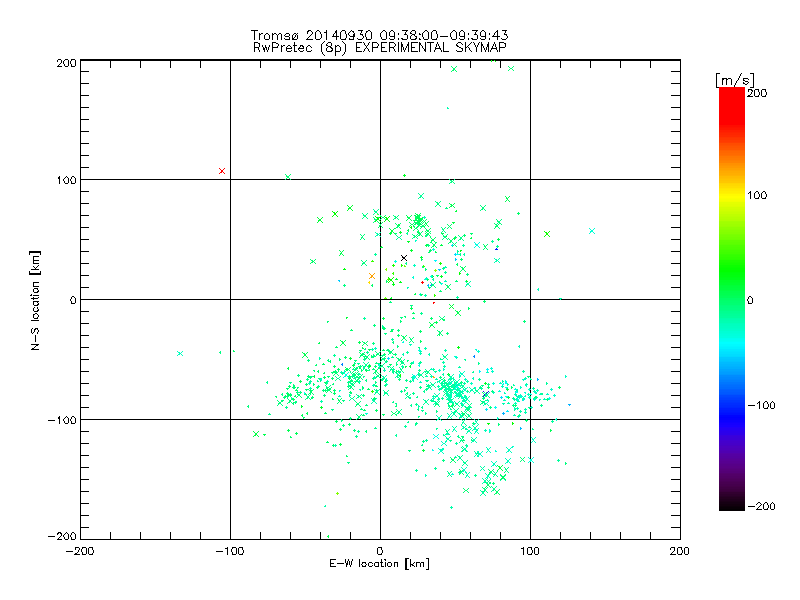This screenshot has height=600, width=800.
Task: Select the isolated cyan X marker at far left
Action: (180, 353)
